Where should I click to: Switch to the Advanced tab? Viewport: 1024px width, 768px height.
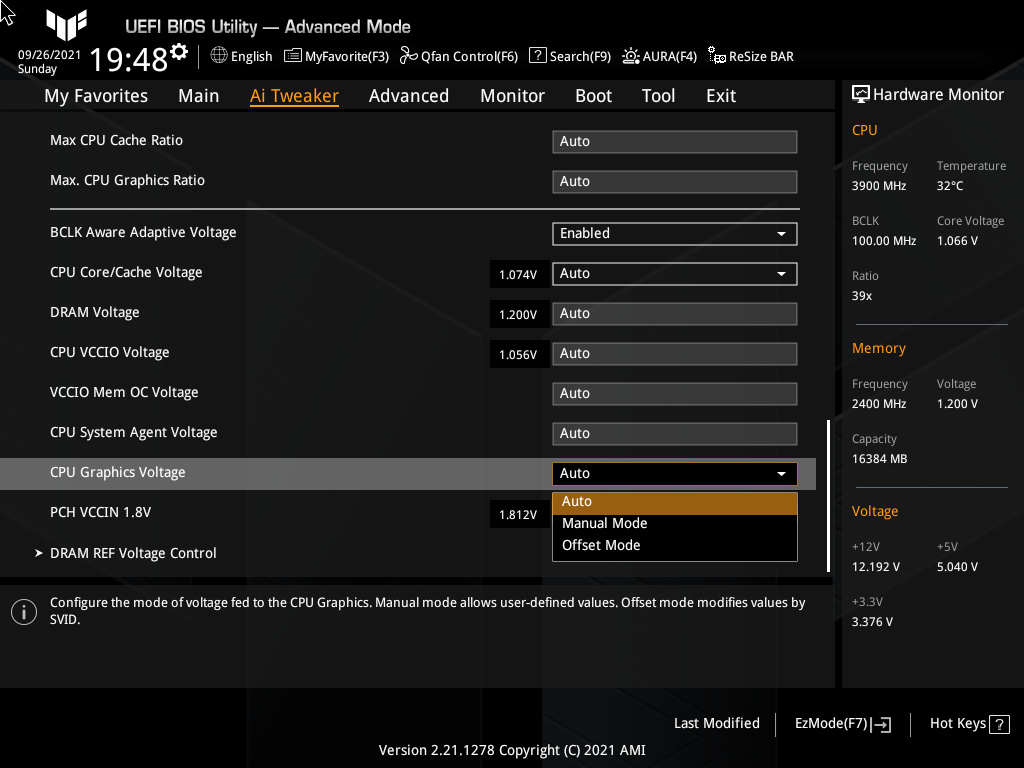409,95
